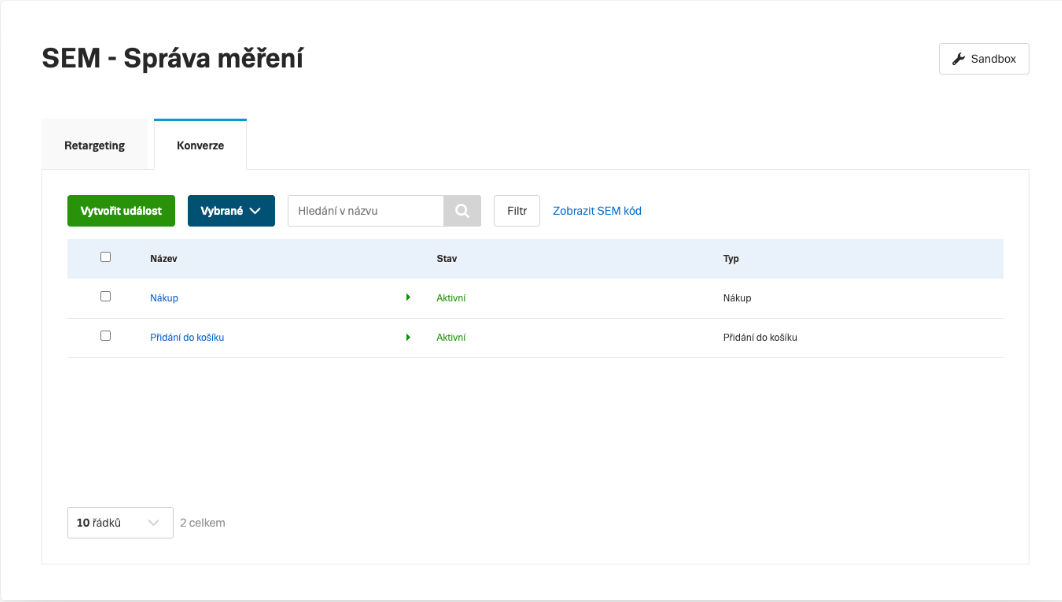Open the Filtr button
This screenshot has width=1062, height=602.
(x=517, y=211)
